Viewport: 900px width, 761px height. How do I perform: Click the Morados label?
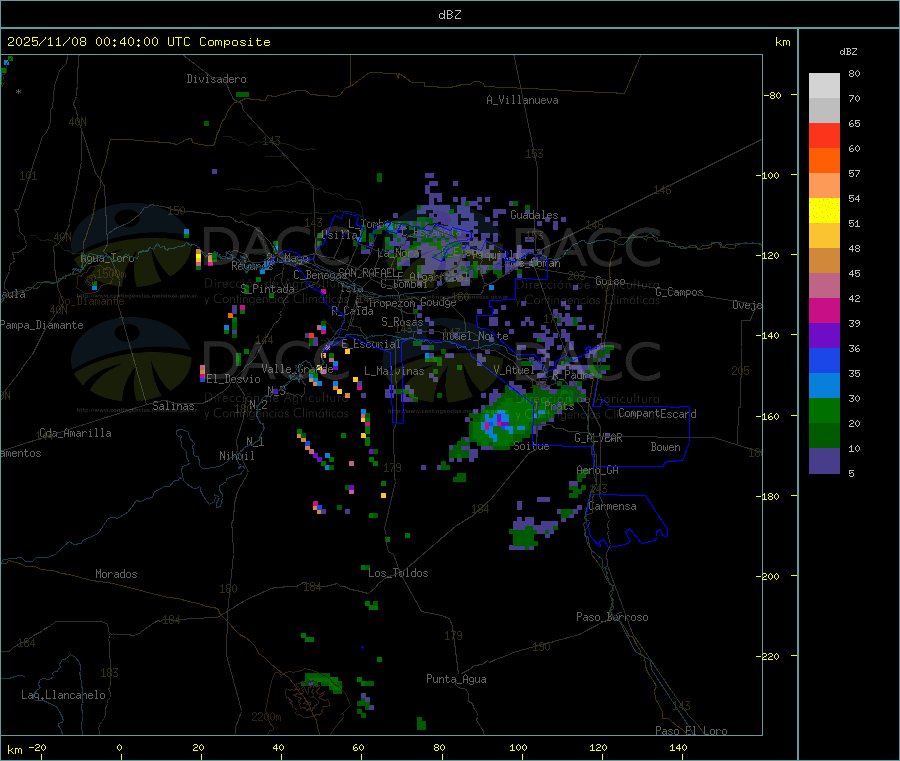tap(117, 574)
